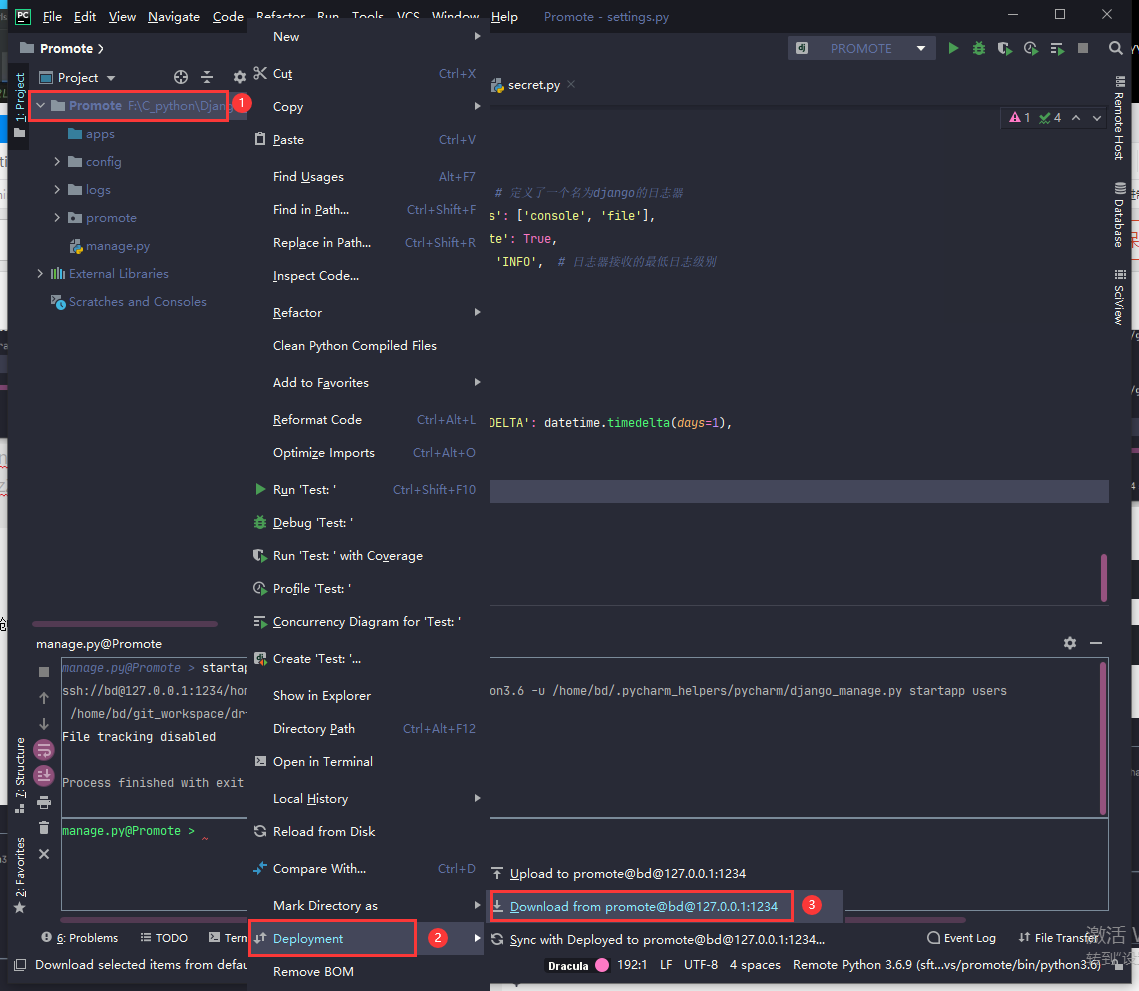
Task: Change LF line separator in status bar
Action: coord(665,965)
